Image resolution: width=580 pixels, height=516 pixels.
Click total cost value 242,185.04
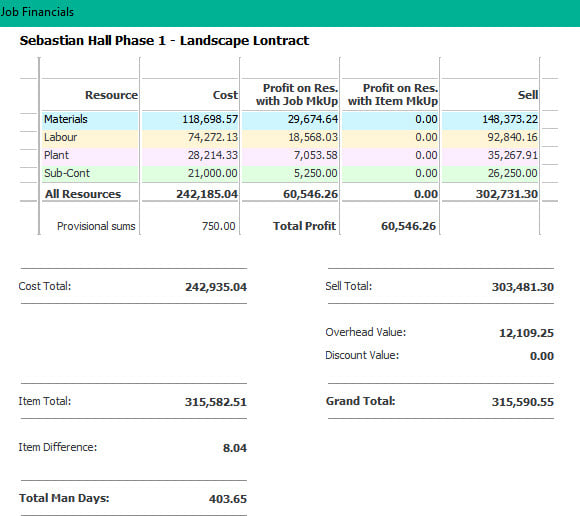point(207,194)
